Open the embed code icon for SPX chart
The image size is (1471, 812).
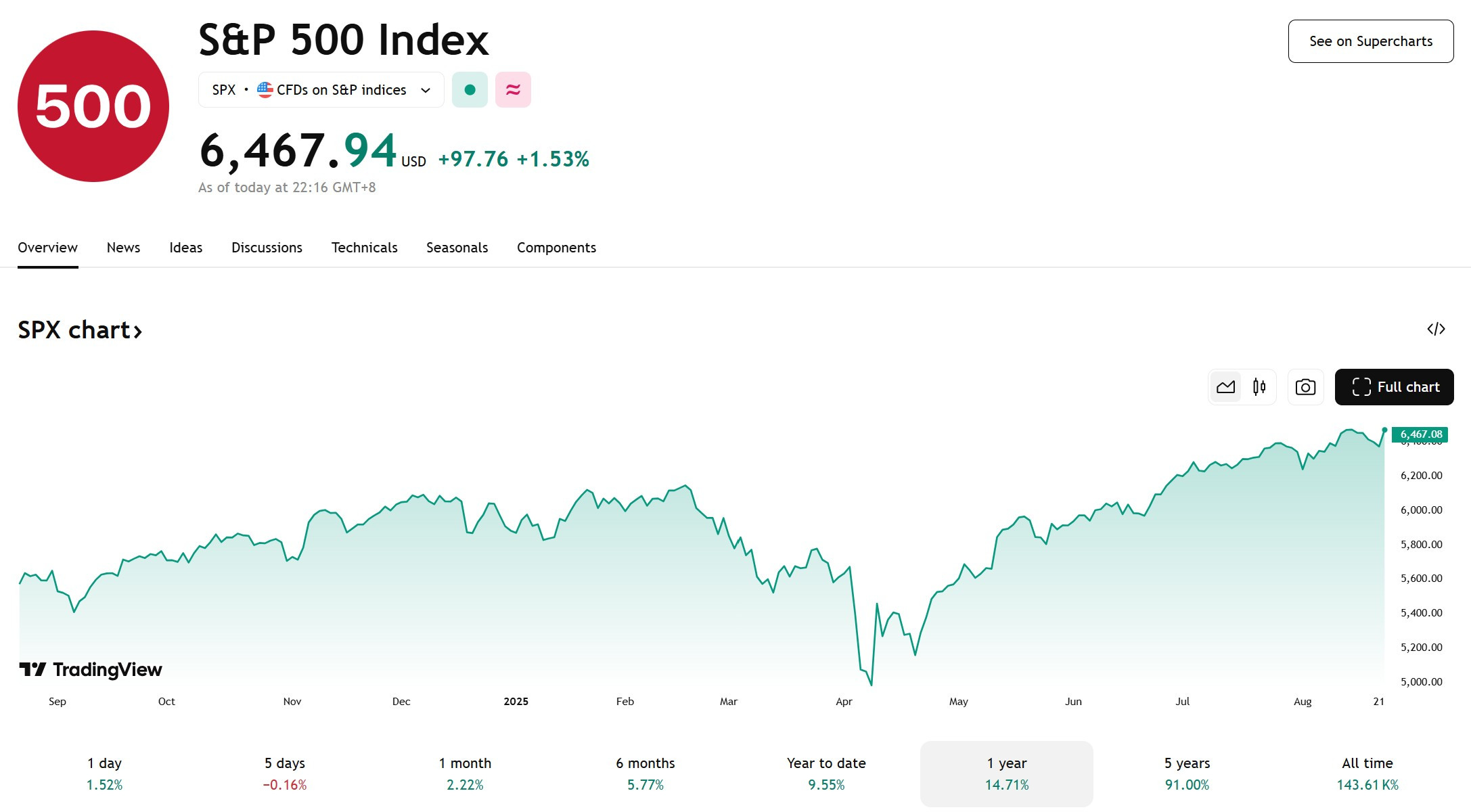1436,329
